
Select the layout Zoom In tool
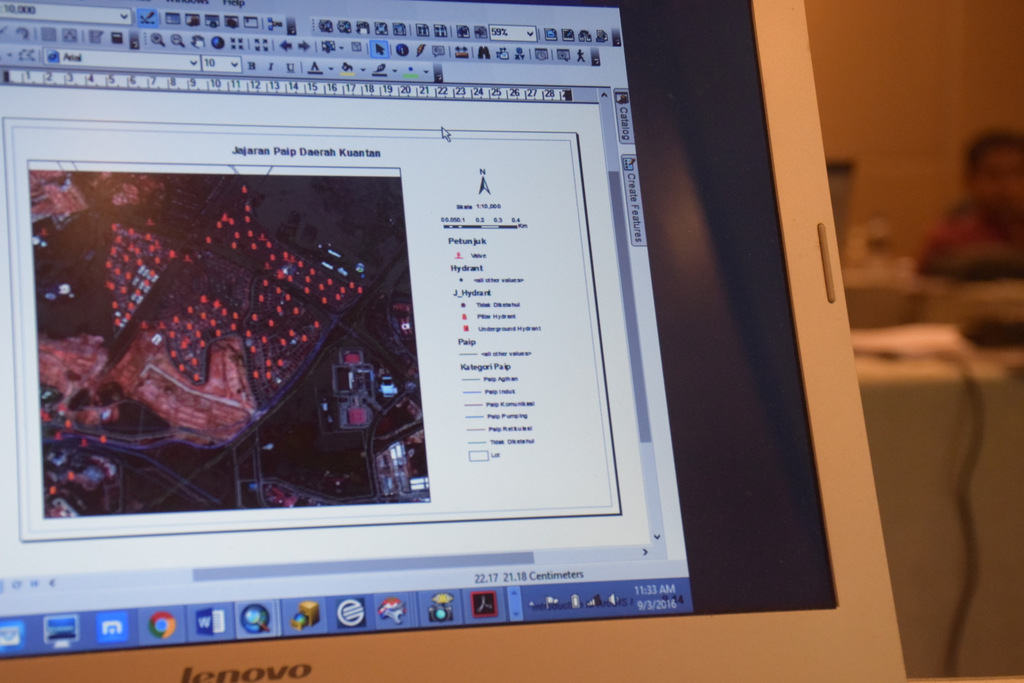coord(325,26)
